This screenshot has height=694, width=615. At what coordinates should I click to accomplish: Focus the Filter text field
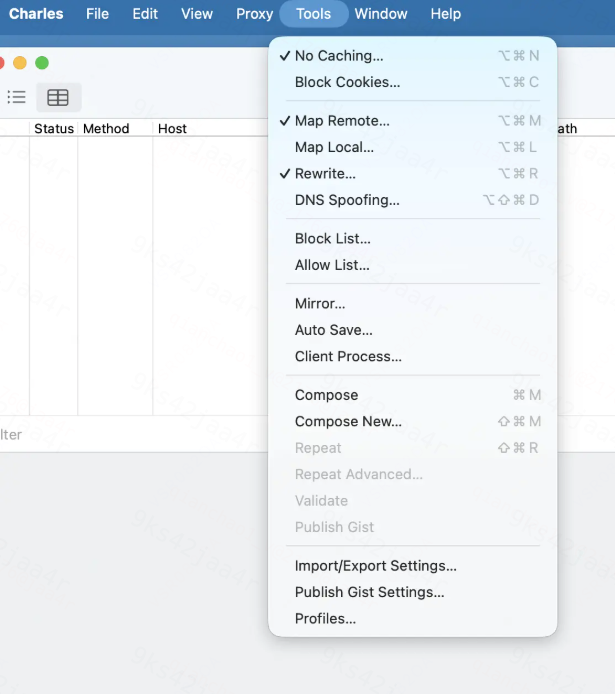(x=133, y=435)
